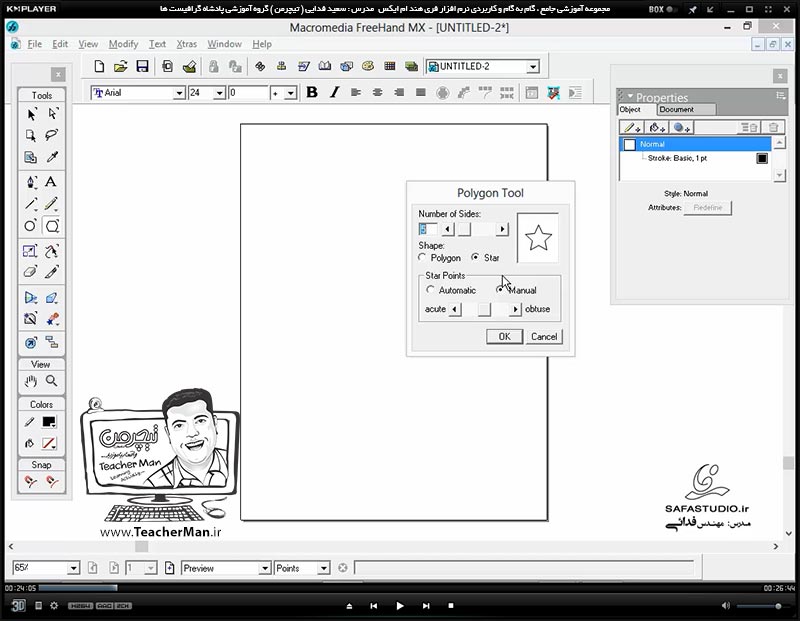Choose the Line tool
Screen dimensions: 800x621
tap(31, 204)
